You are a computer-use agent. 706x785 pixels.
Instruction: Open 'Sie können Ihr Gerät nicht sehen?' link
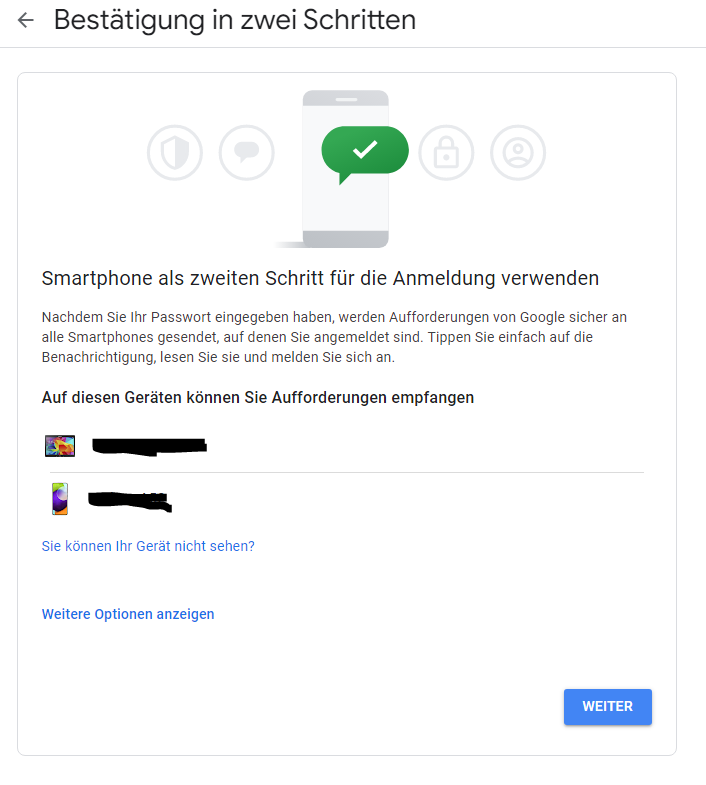coord(148,546)
